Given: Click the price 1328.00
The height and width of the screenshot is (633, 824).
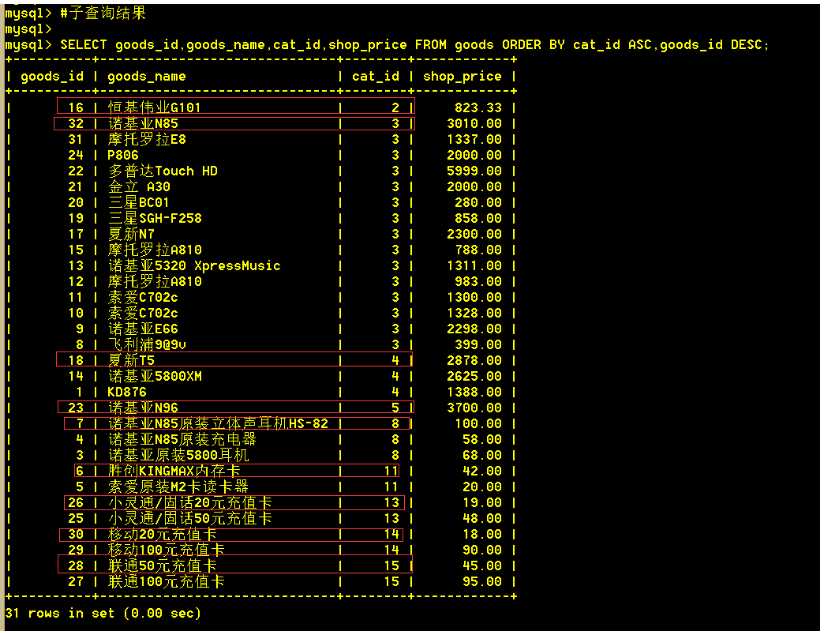Looking at the screenshot, I should 474,313.
